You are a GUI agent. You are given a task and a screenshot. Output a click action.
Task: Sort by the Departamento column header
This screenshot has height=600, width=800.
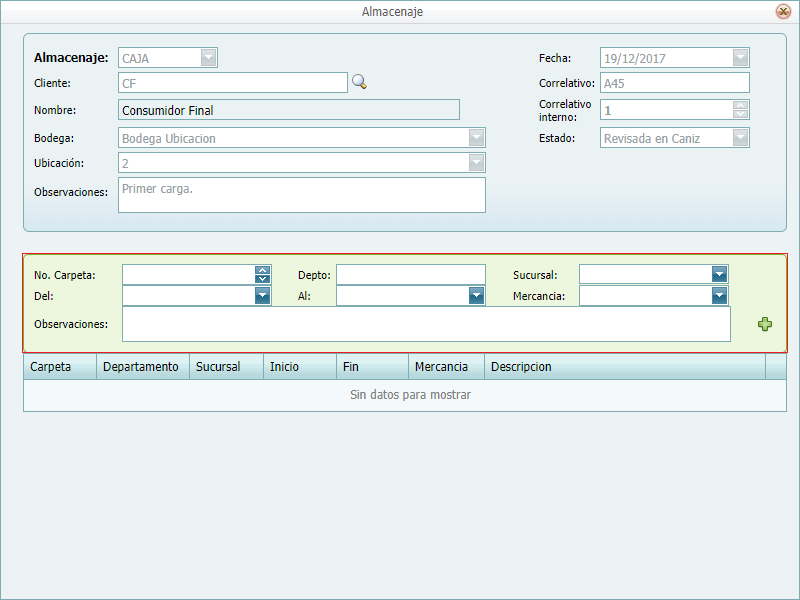141,367
